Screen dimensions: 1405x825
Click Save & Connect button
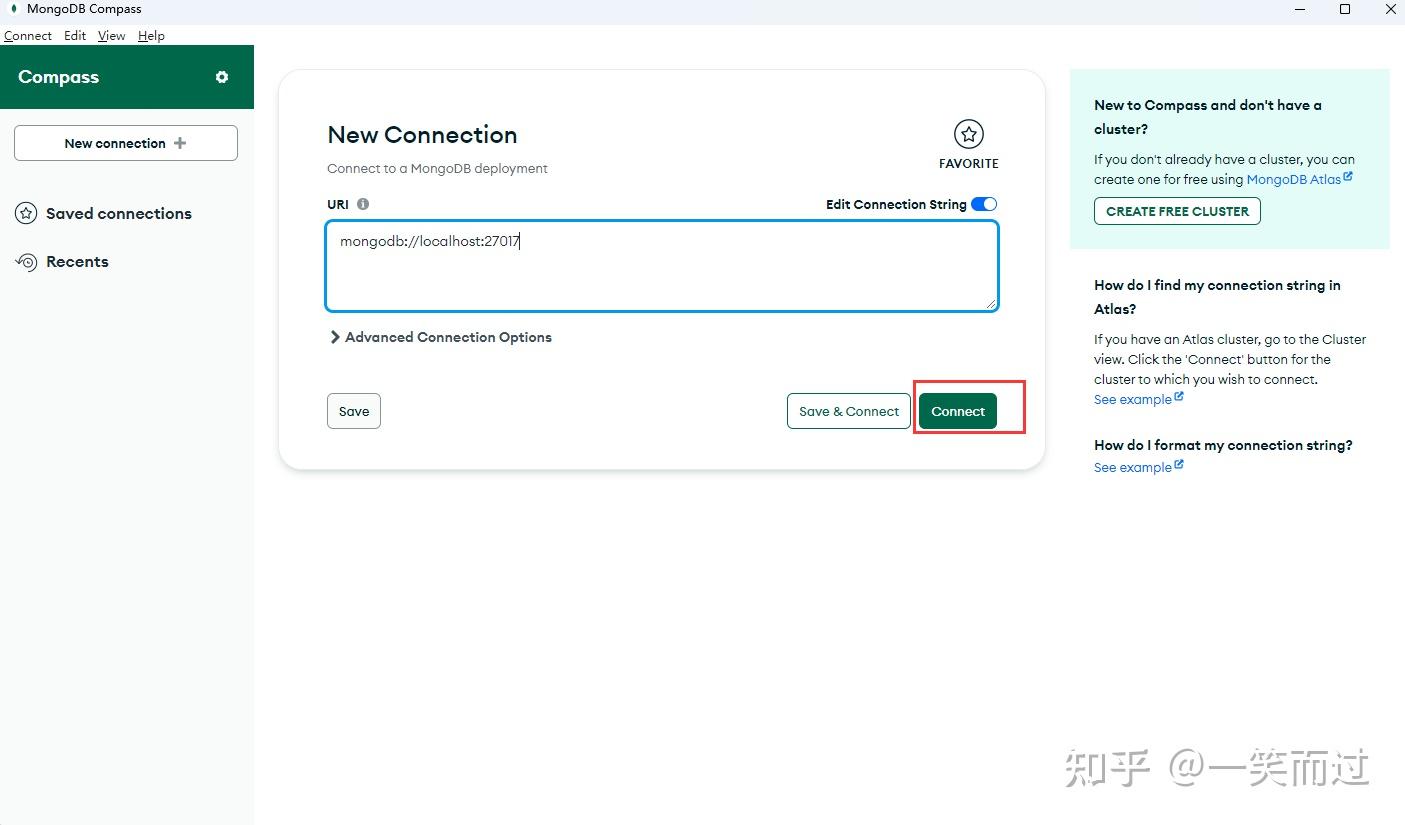[849, 411]
